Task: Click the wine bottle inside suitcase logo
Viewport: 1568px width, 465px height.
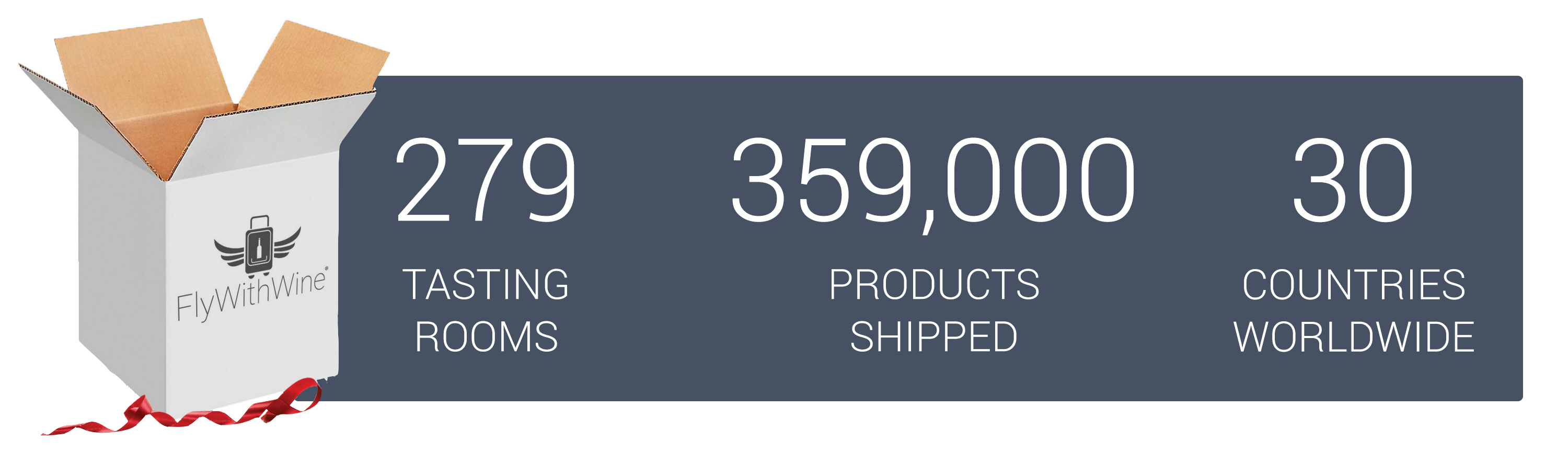Action: (x=259, y=247)
